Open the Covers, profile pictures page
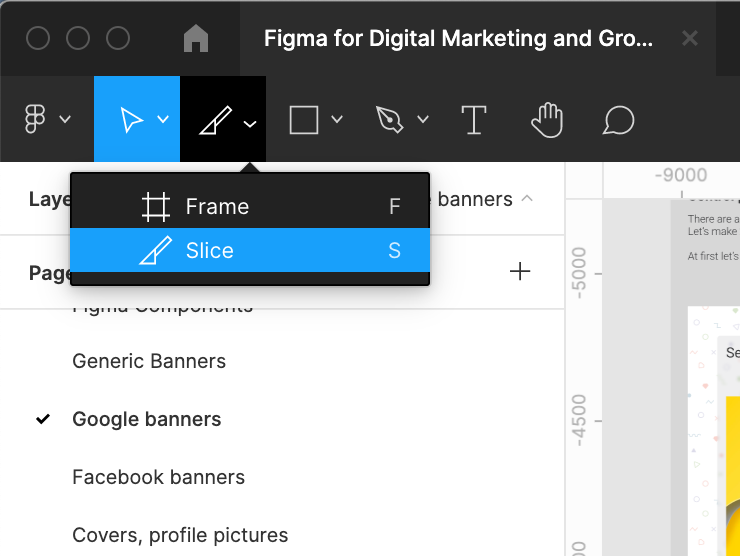The image size is (740, 556). pyautogui.click(x=180, y=535)
